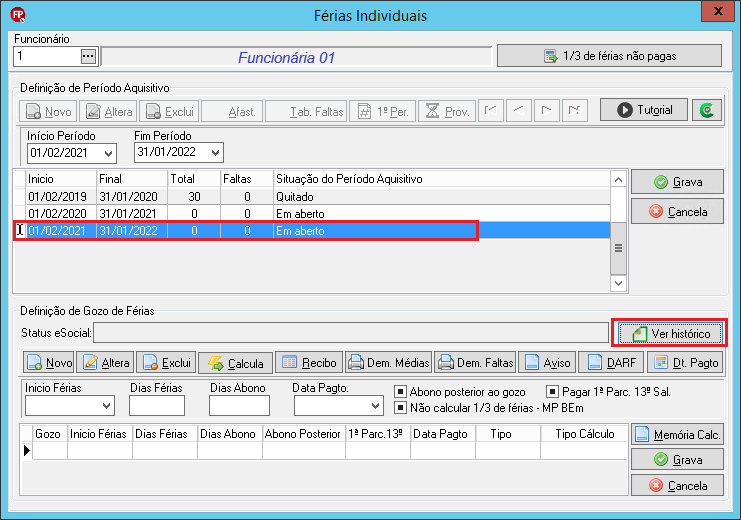Click the Abono Posterior column header

303,434
